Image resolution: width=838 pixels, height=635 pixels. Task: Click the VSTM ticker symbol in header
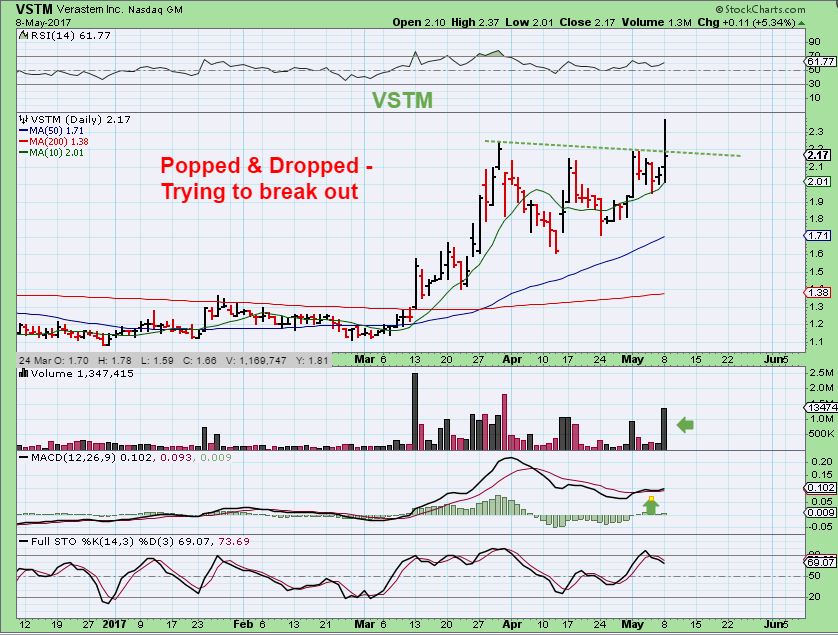point(34,10)
